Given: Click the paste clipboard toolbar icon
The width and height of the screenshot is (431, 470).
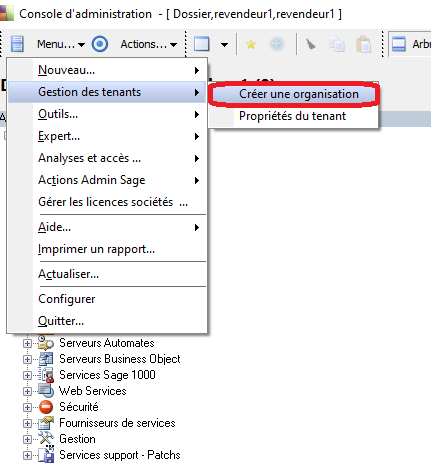Looking at the screenshot, I should [x=364, y=44].
